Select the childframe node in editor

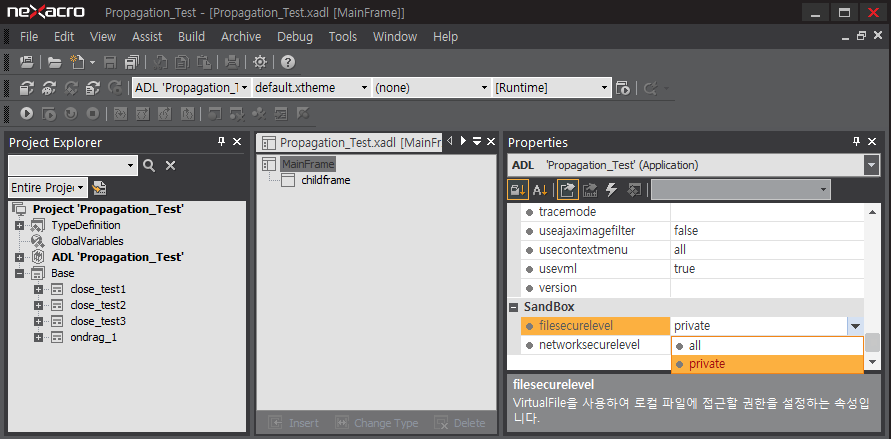point(326,181)
